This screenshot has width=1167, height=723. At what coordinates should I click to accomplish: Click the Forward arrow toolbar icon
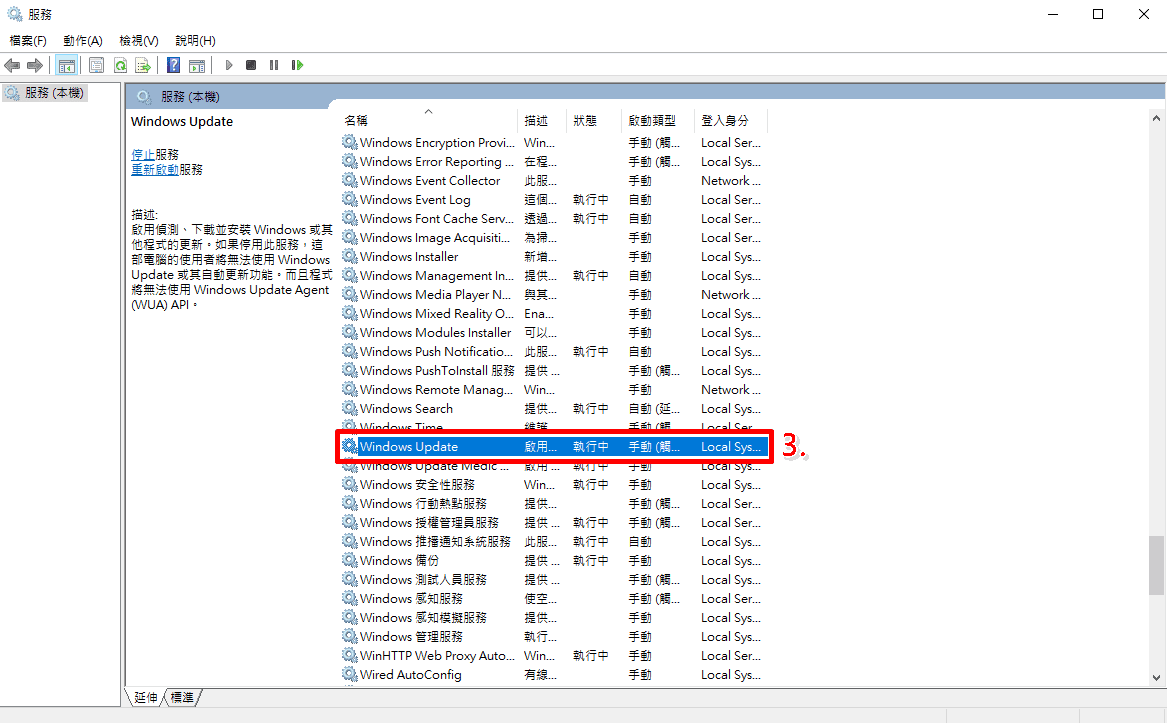(35, 66)
